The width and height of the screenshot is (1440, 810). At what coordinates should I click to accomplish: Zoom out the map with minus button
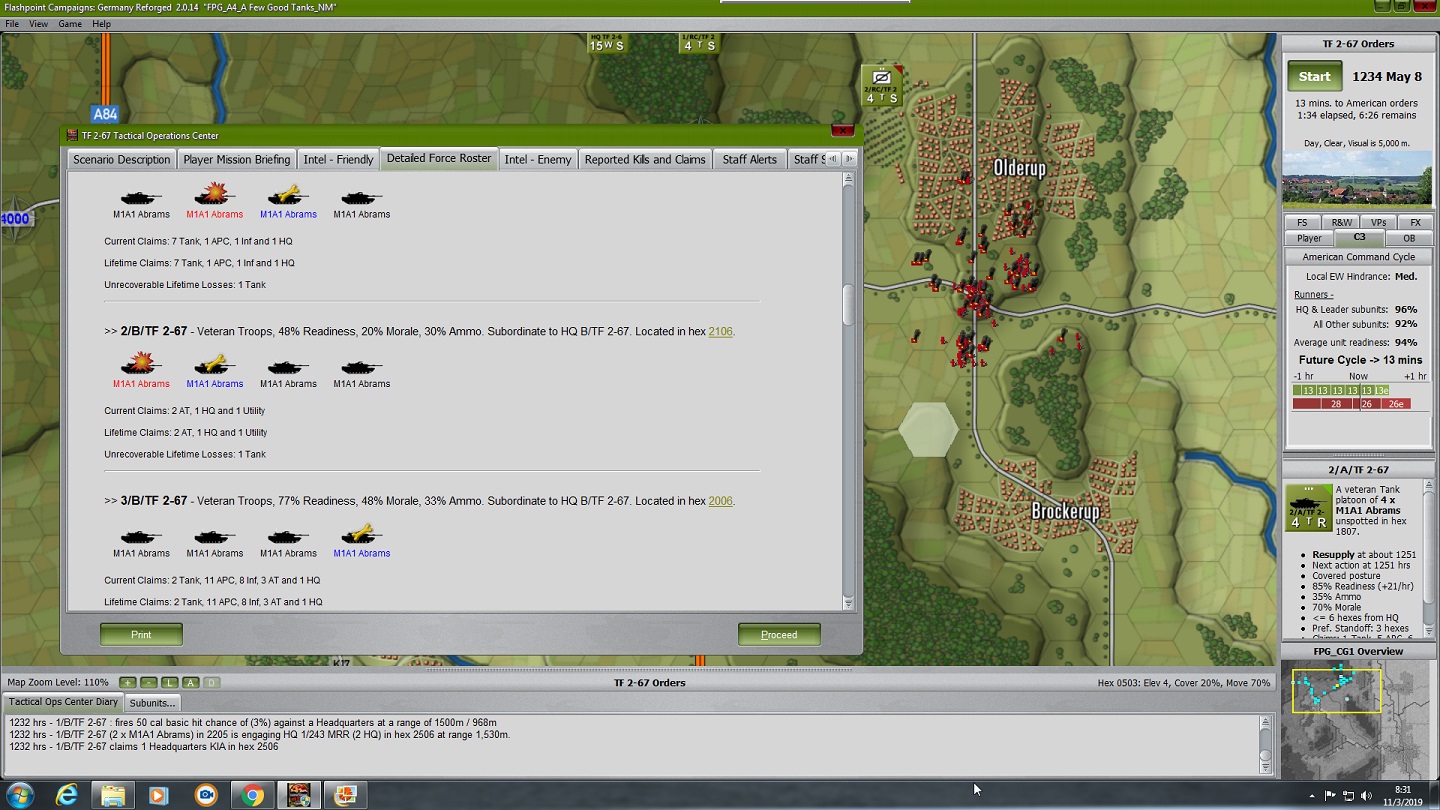(x=149, y=682)
